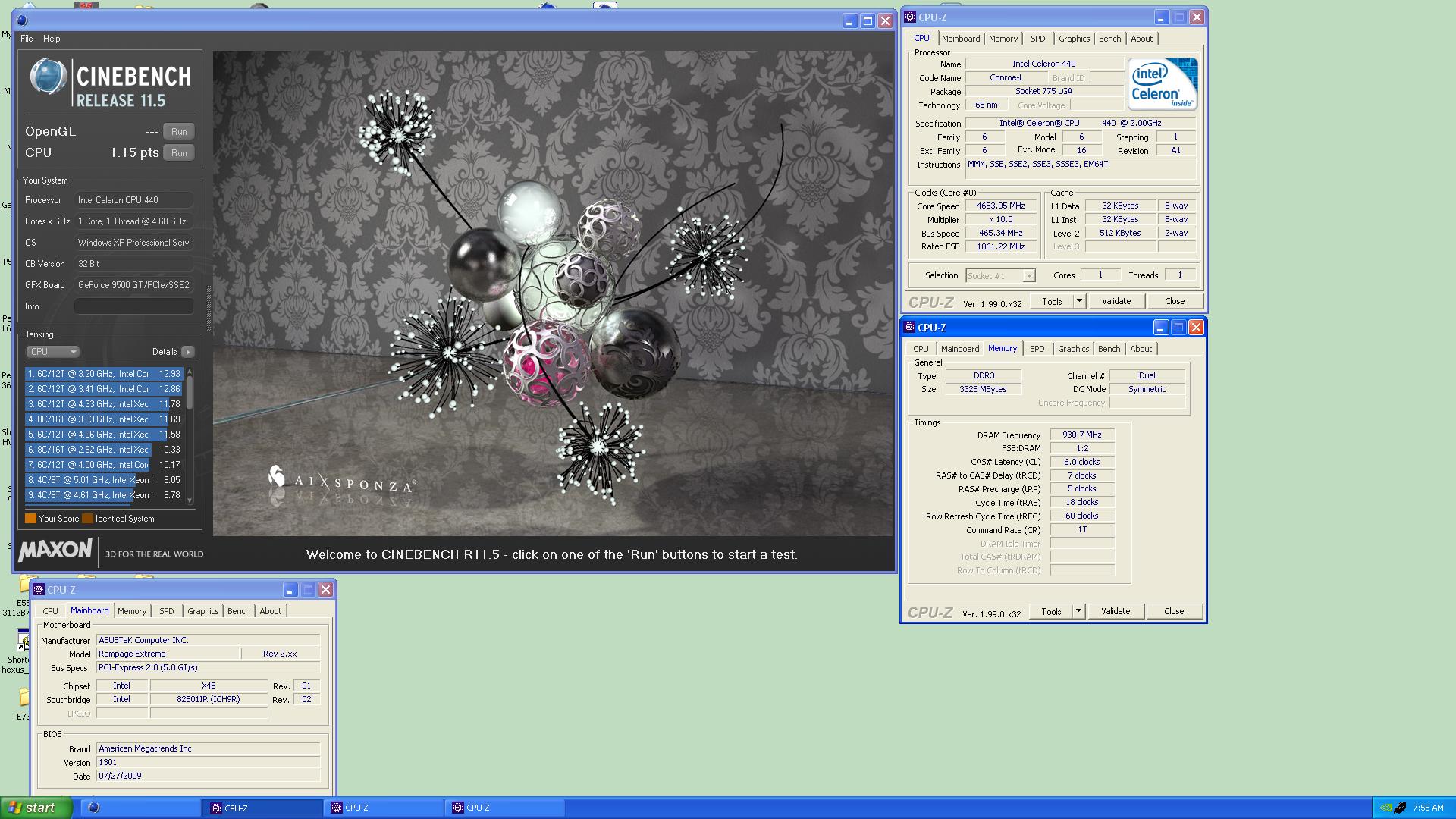Switch to CPU tab in CPU-Z Memory window
The height and width of the screenshot is (819, 1456).
[921, 349]
